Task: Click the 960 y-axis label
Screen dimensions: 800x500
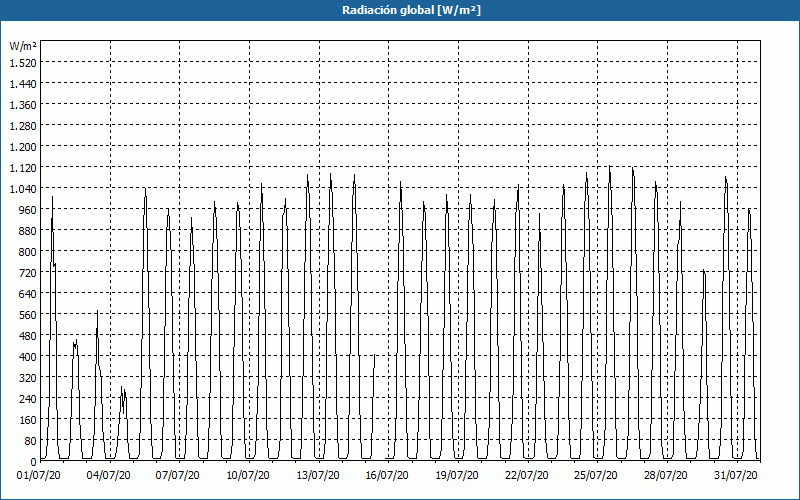Action: tap(28, 210)
